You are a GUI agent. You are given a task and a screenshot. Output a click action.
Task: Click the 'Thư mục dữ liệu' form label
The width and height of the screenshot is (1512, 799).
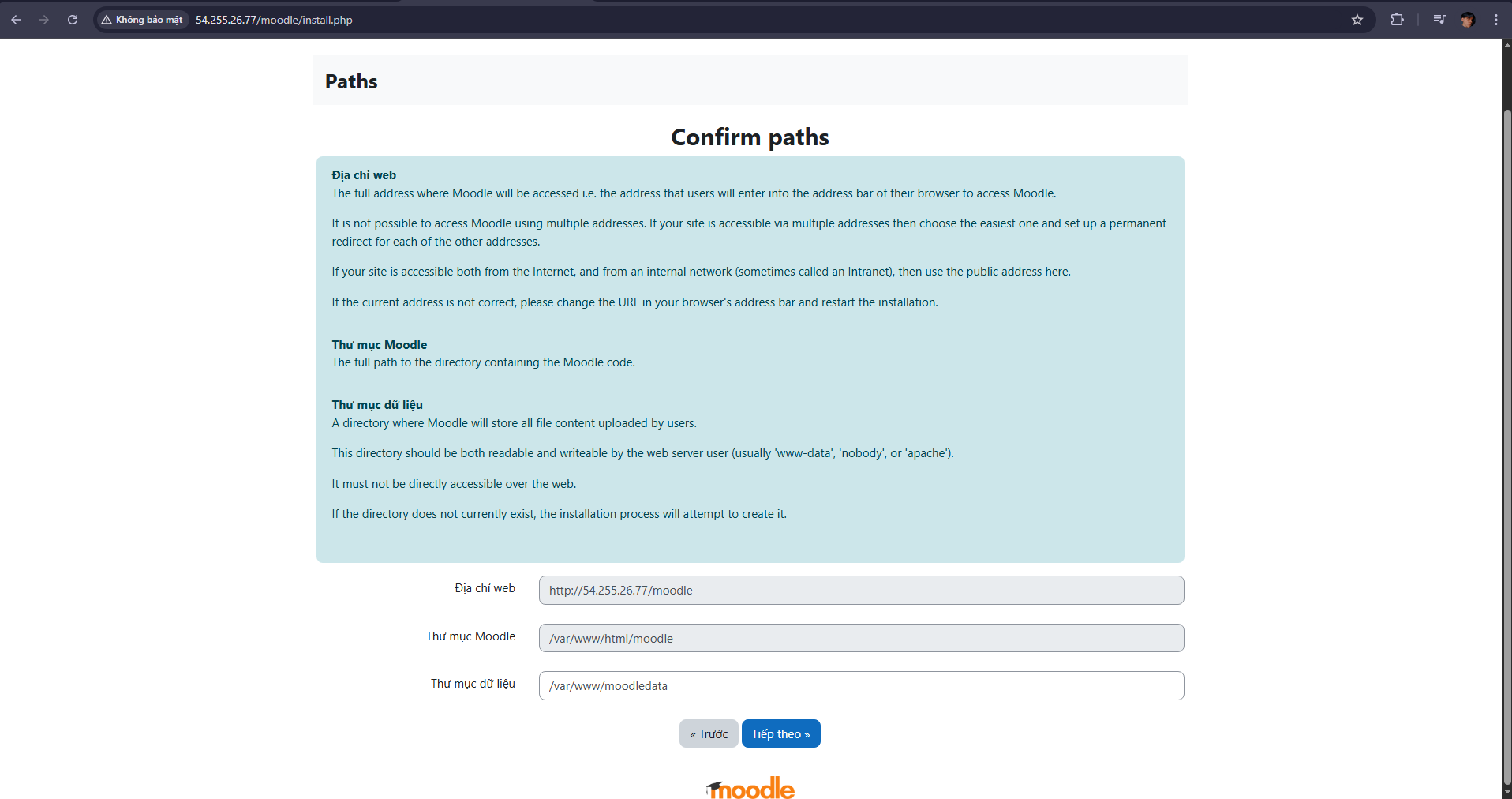click(x=473, y=684)
